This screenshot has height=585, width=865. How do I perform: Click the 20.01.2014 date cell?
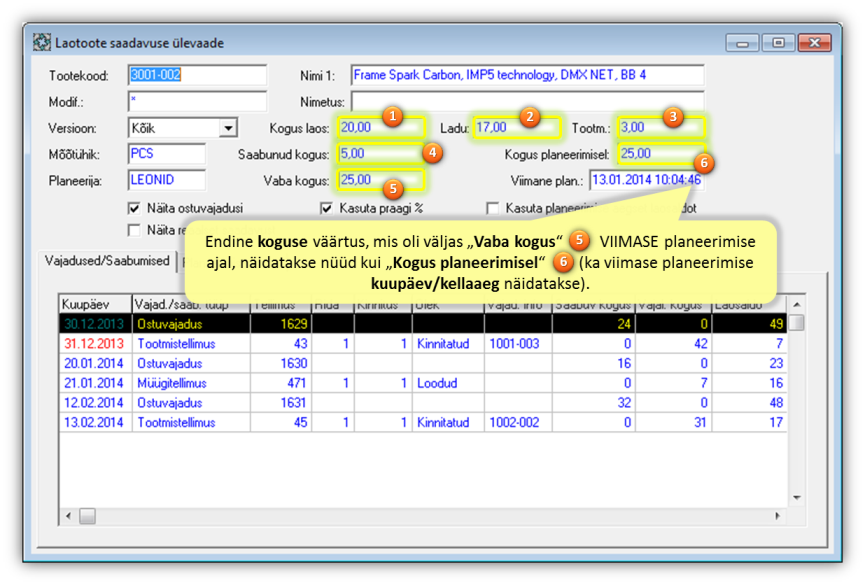[x=95, y=364]
